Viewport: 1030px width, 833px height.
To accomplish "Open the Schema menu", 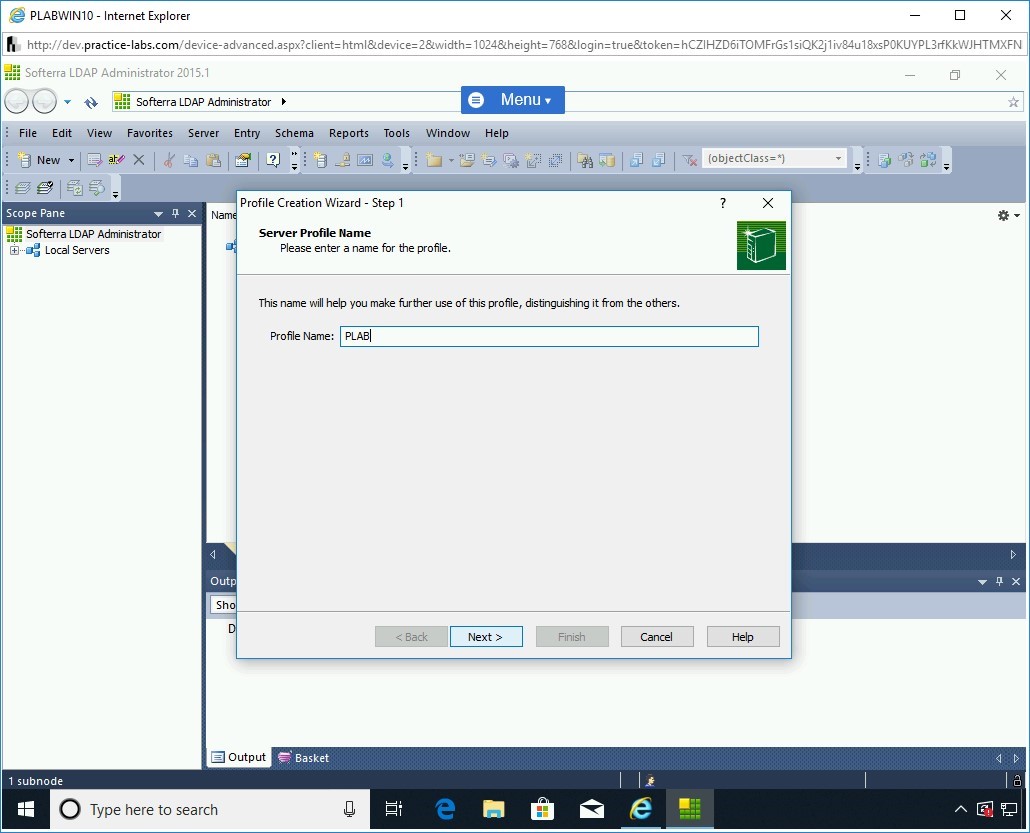I will tap(294, 133).
